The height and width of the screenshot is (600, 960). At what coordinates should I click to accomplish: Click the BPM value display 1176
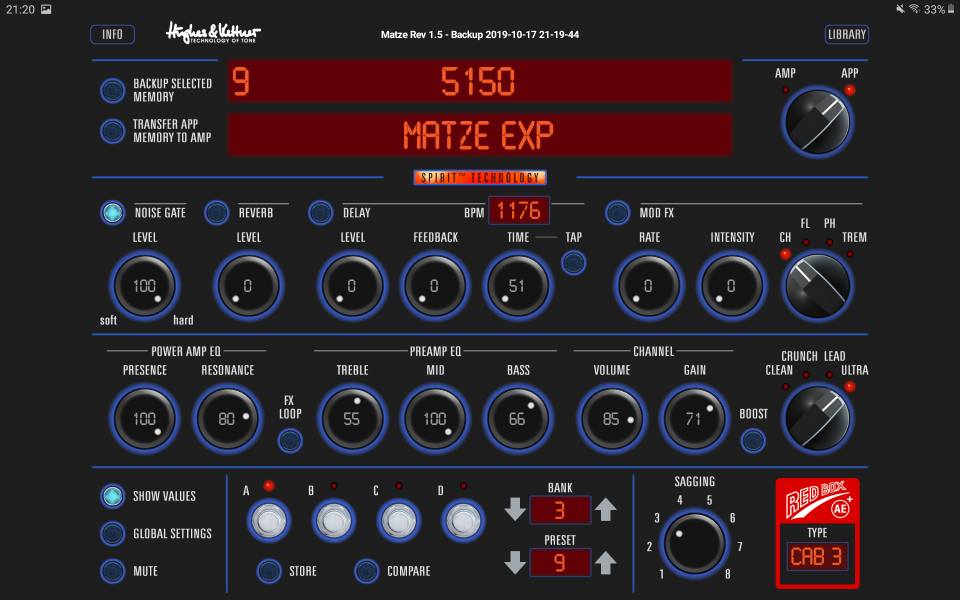519,211
